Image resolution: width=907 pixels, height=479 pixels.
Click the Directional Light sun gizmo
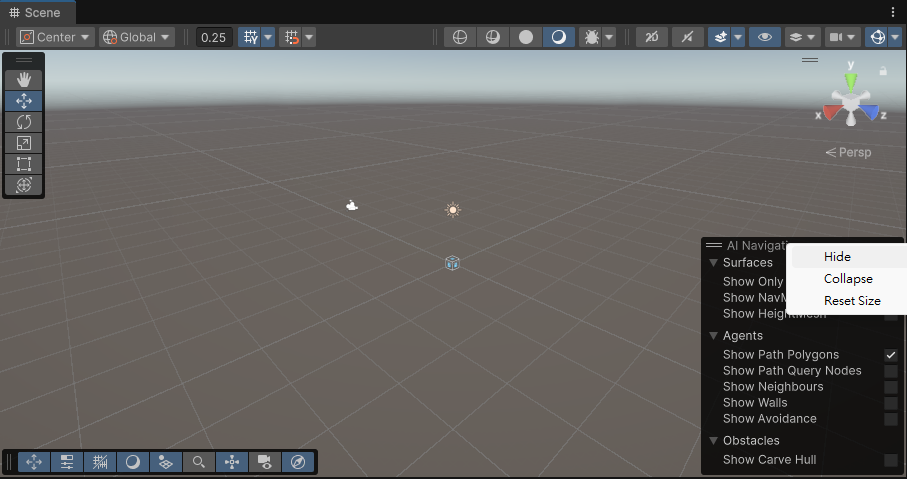coord(453,209)
